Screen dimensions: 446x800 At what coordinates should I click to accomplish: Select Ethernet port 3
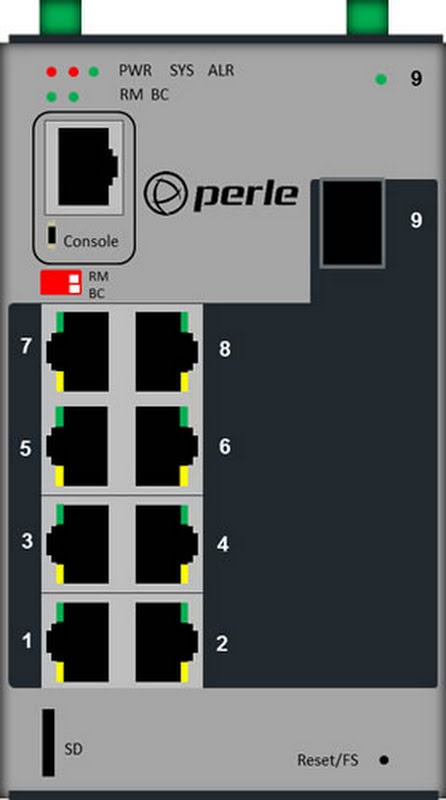click(x=78, y=544)
